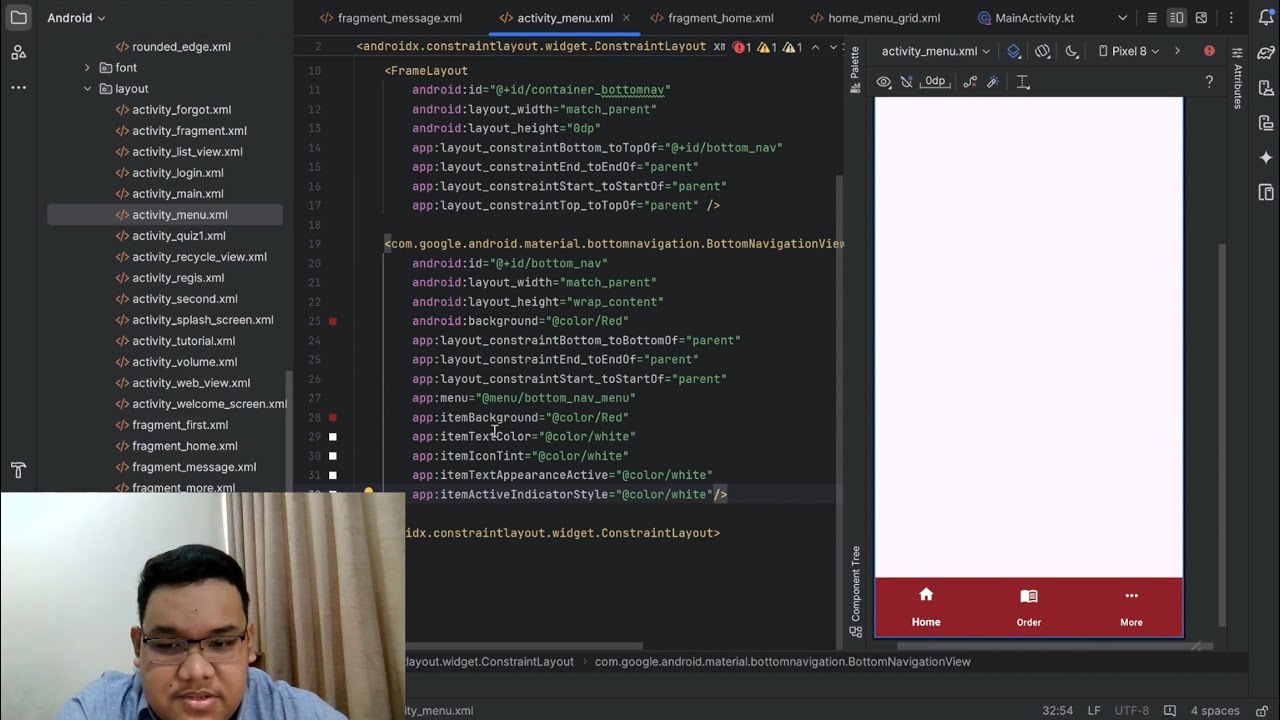Click the Clear Constraints icon

(970, 82)
